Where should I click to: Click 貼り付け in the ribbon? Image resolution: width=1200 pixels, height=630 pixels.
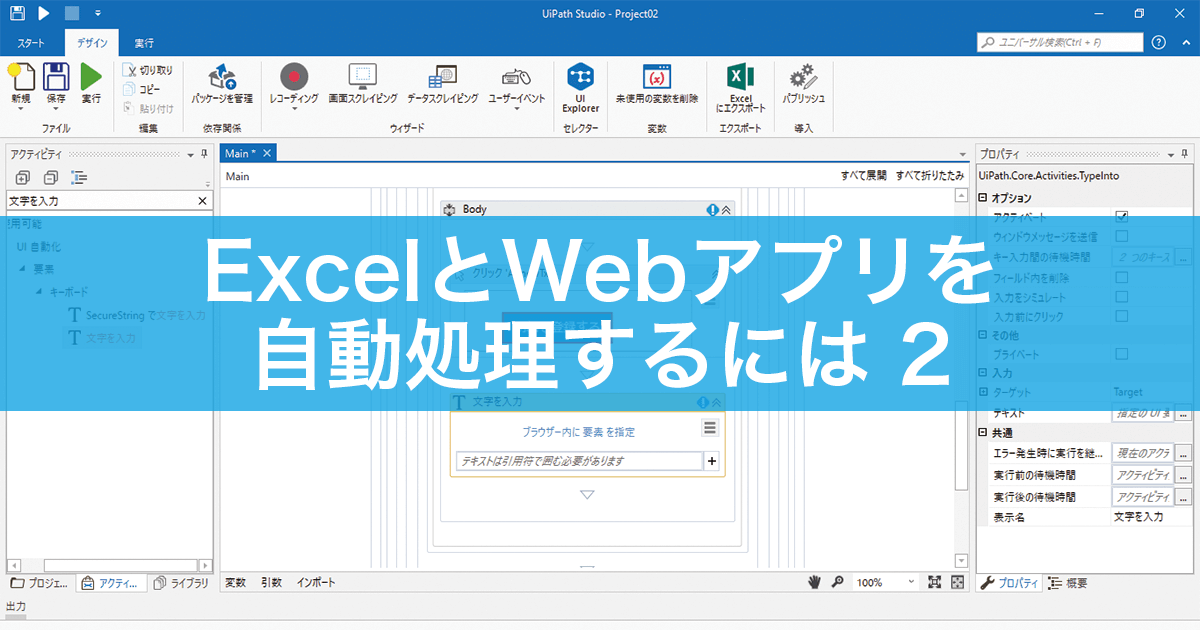point(148,108)
